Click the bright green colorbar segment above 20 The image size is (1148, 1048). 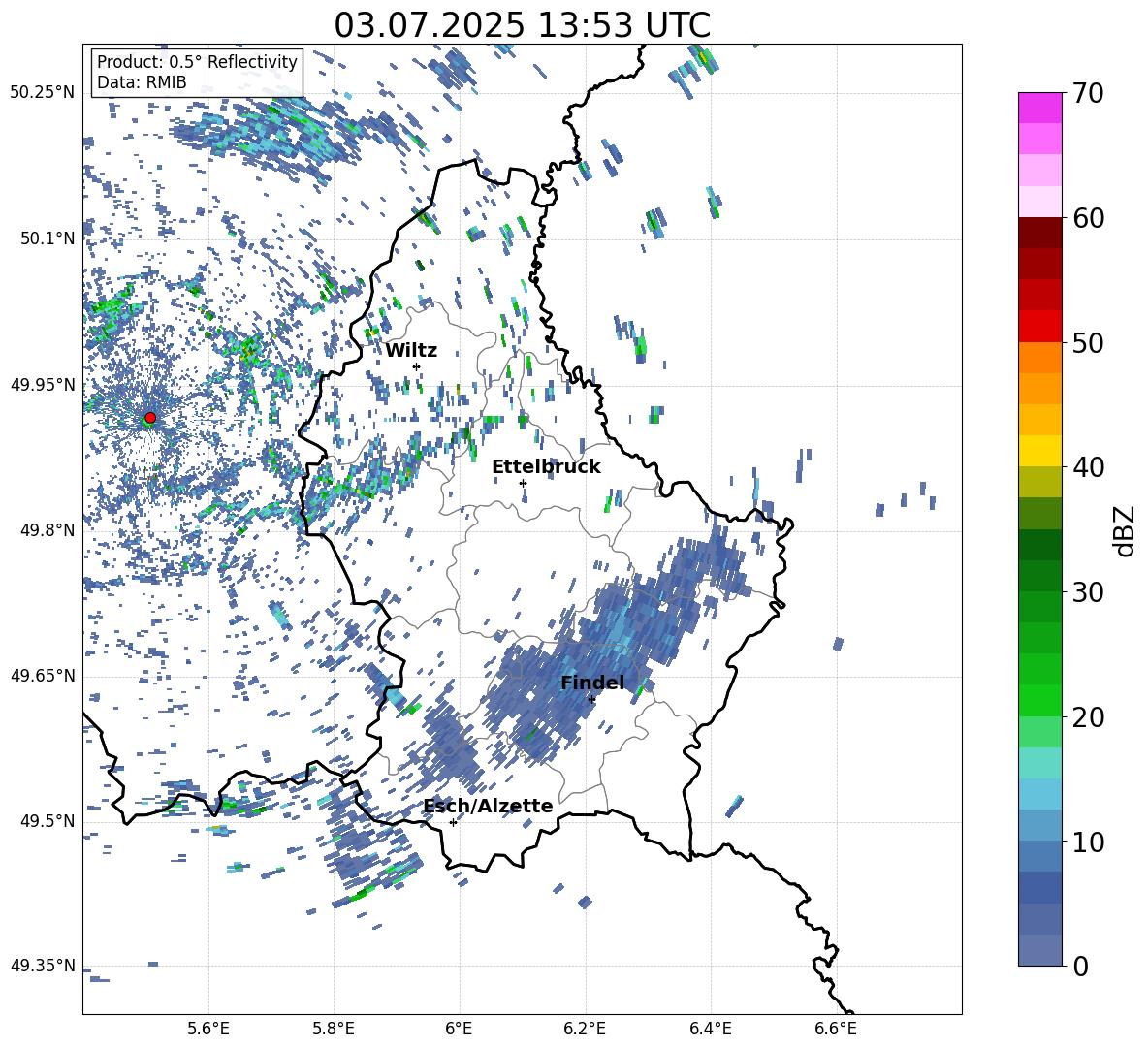pyautogui.click(x=1039, y=700)
